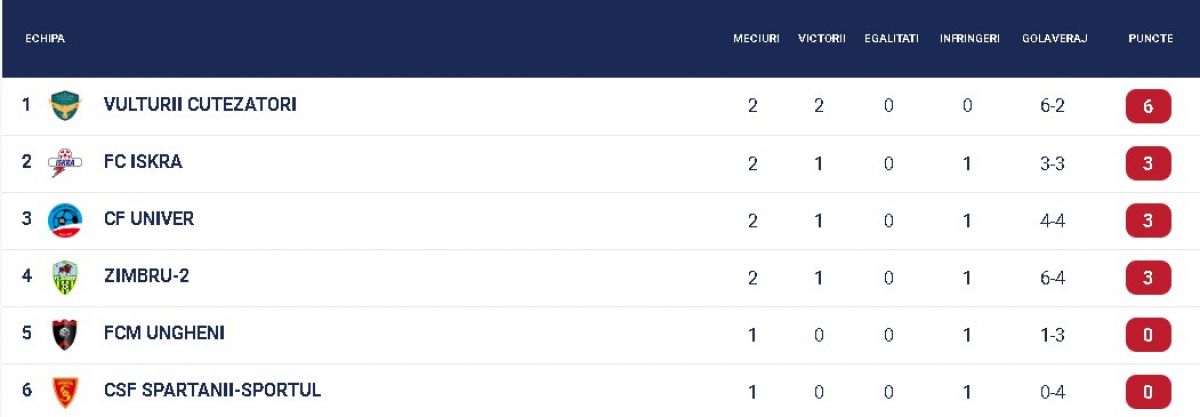Select the Zimbru-2 team emblem
This screenshot has width=1200, height=417.
65,277
